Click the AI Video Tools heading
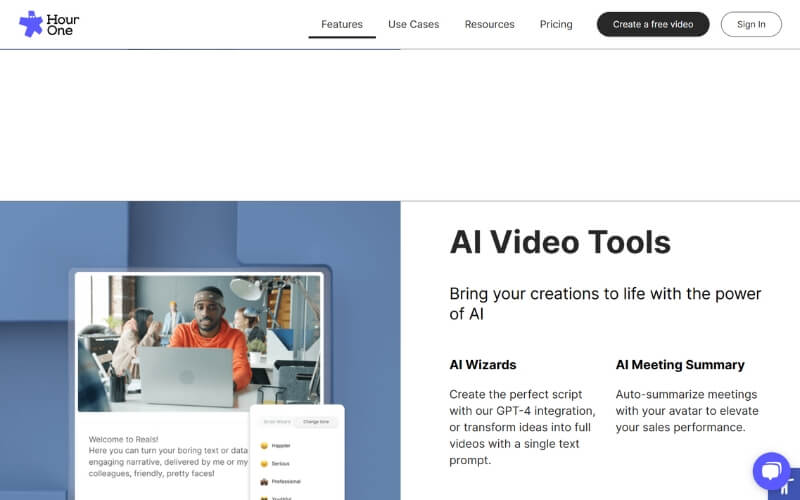The height and width of the screenshot is (500, 800). (x=560, y=242)
